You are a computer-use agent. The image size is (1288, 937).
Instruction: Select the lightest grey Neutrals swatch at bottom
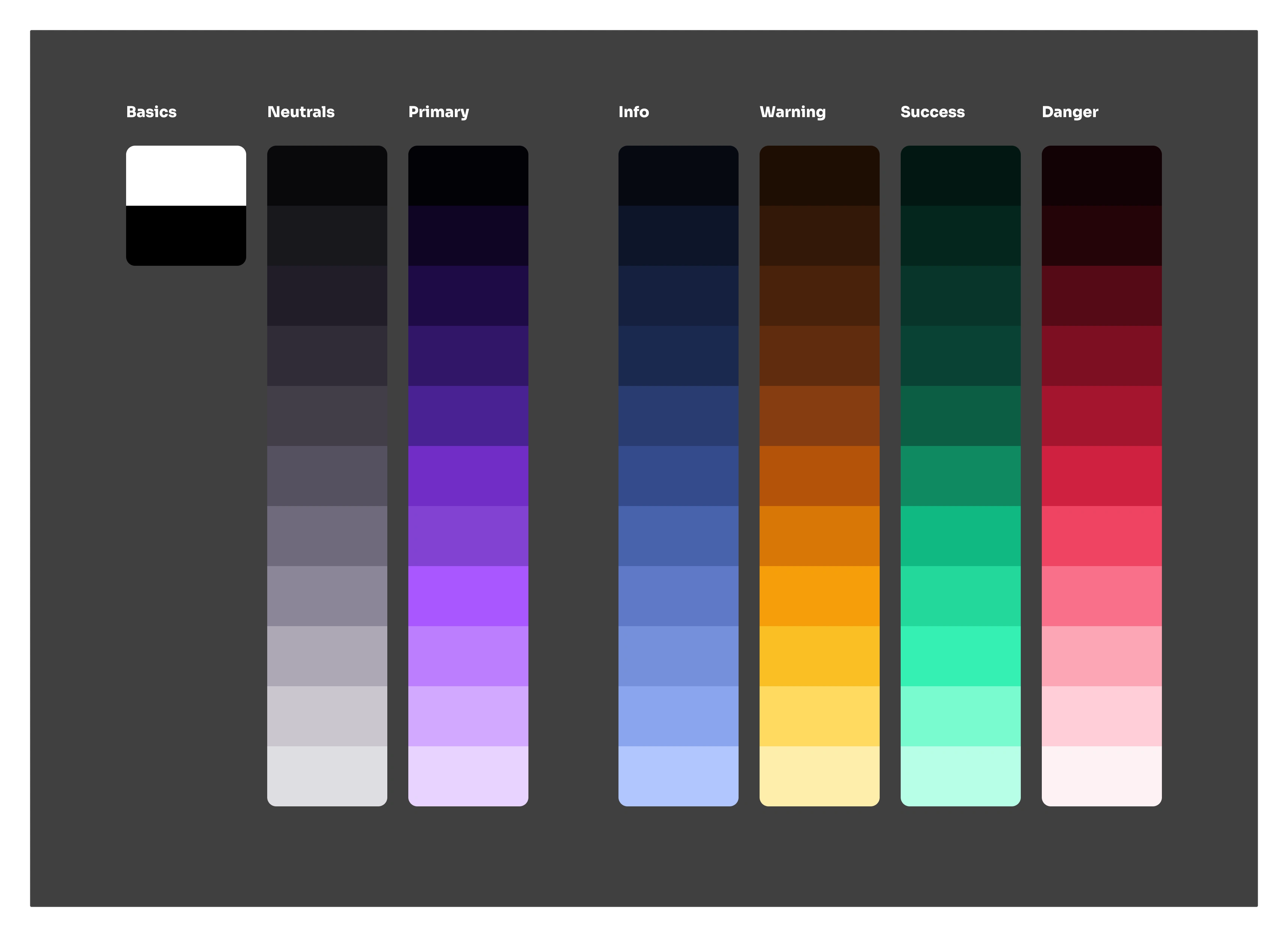click(327, 776)
